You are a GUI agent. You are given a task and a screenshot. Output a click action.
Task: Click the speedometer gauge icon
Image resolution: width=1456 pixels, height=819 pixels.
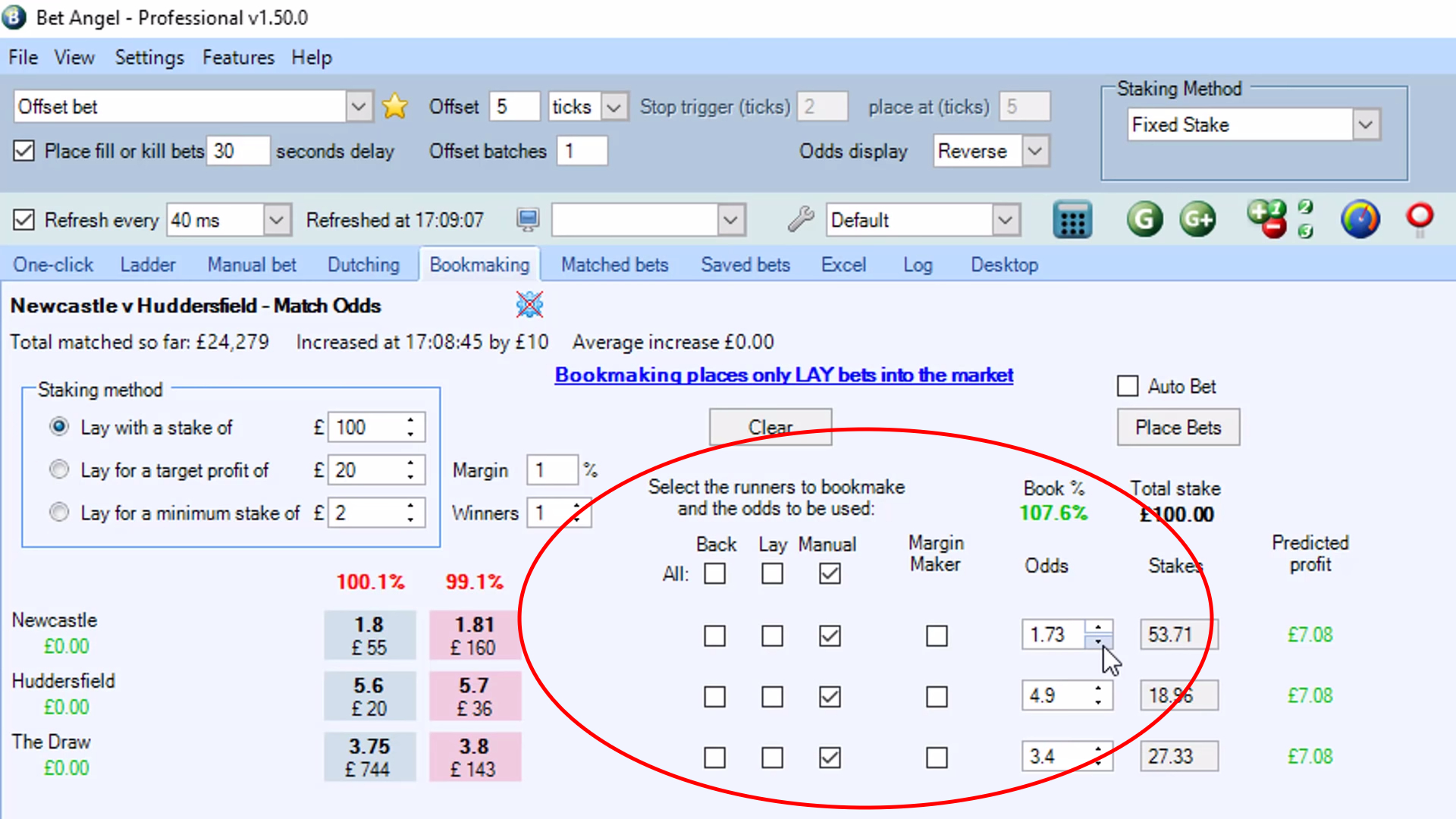coord(1360,219)
